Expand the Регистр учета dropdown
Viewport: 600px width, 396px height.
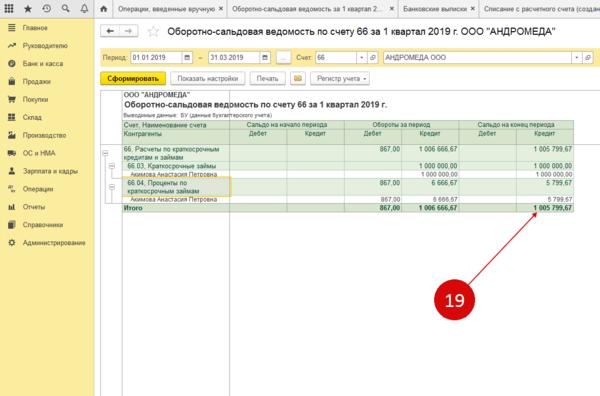pos(340,78)
